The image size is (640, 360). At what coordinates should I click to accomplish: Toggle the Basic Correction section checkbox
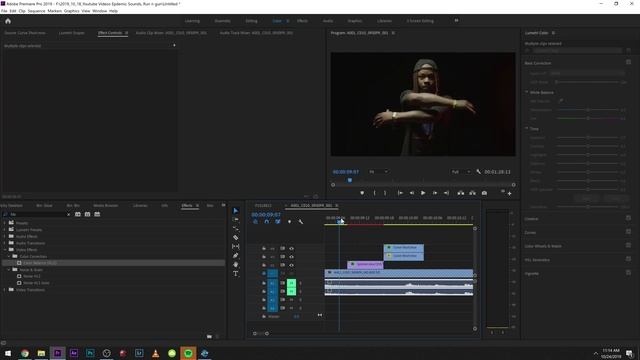pyautogui.click(x=628, y=62)
